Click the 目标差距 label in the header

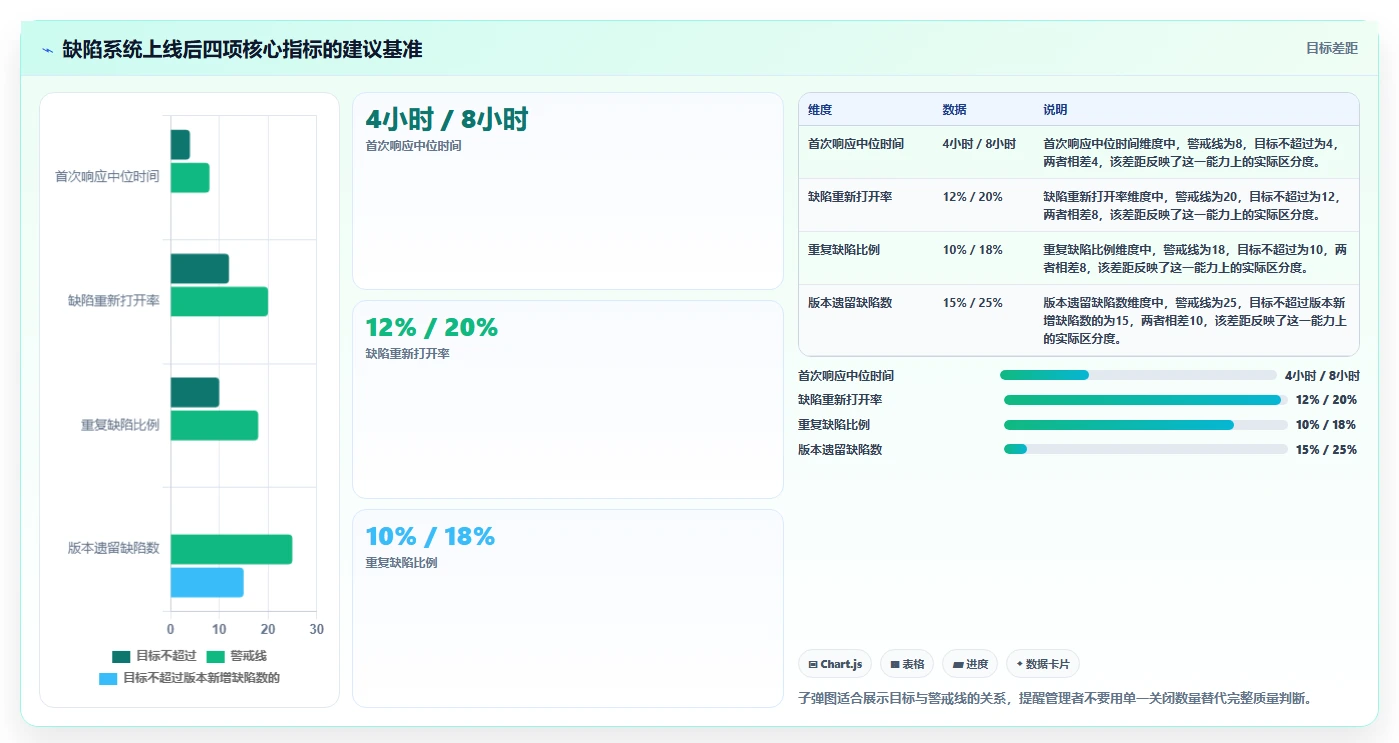[1331, 48]
